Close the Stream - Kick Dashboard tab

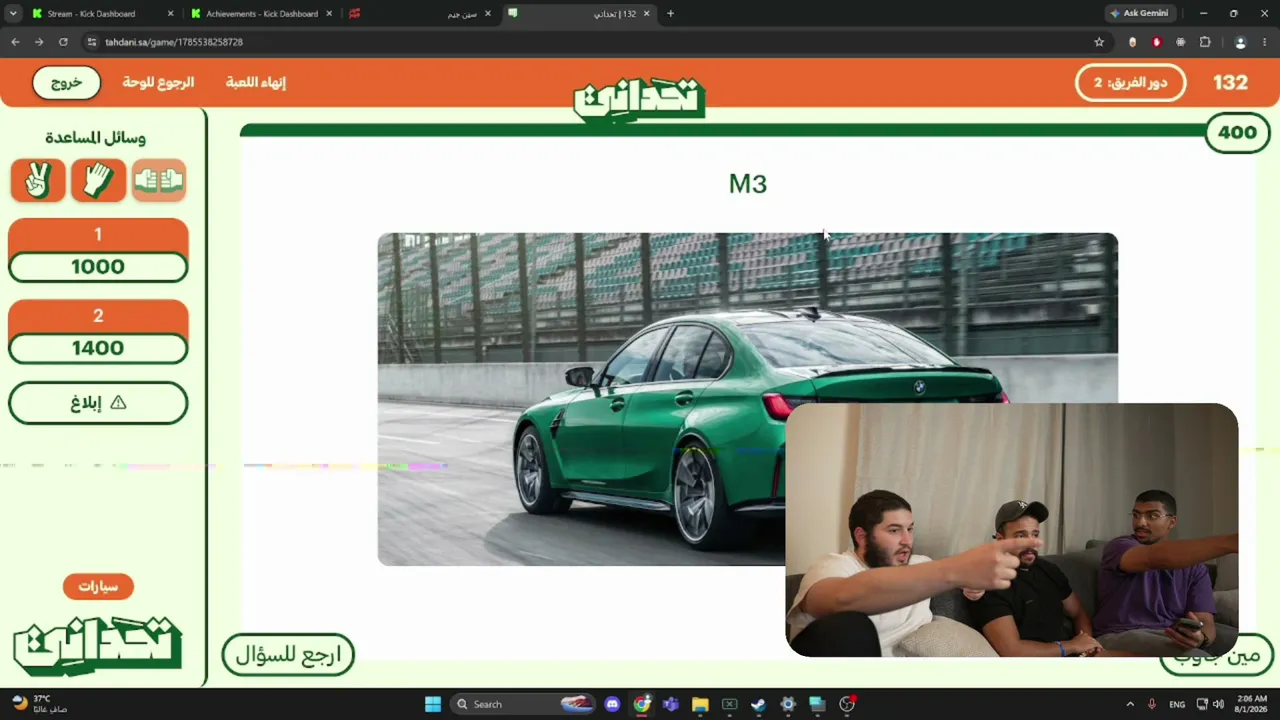tap(170, 13)
